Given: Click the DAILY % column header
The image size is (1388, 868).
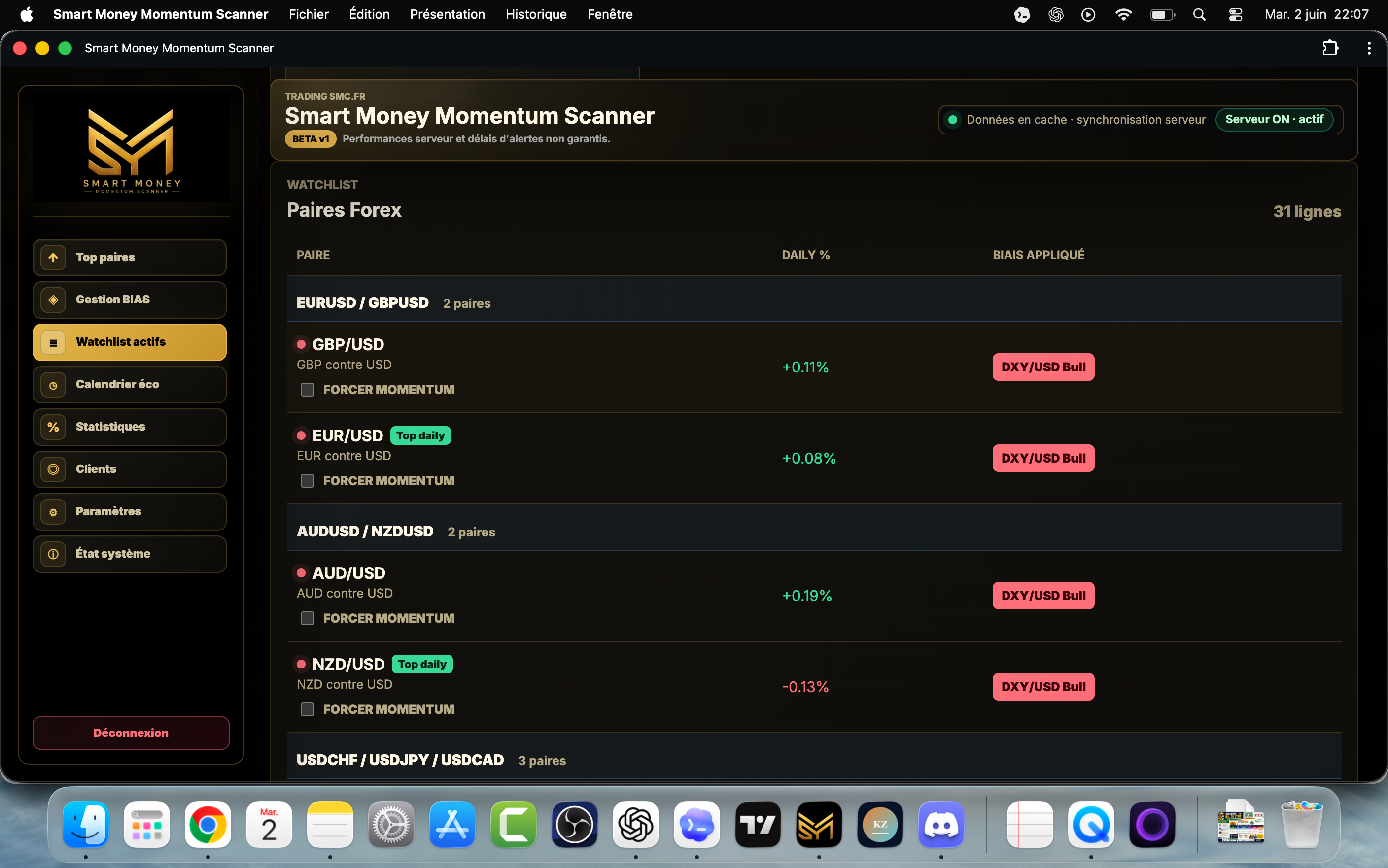Looking at the screenshot, I should tap(806, 255).
